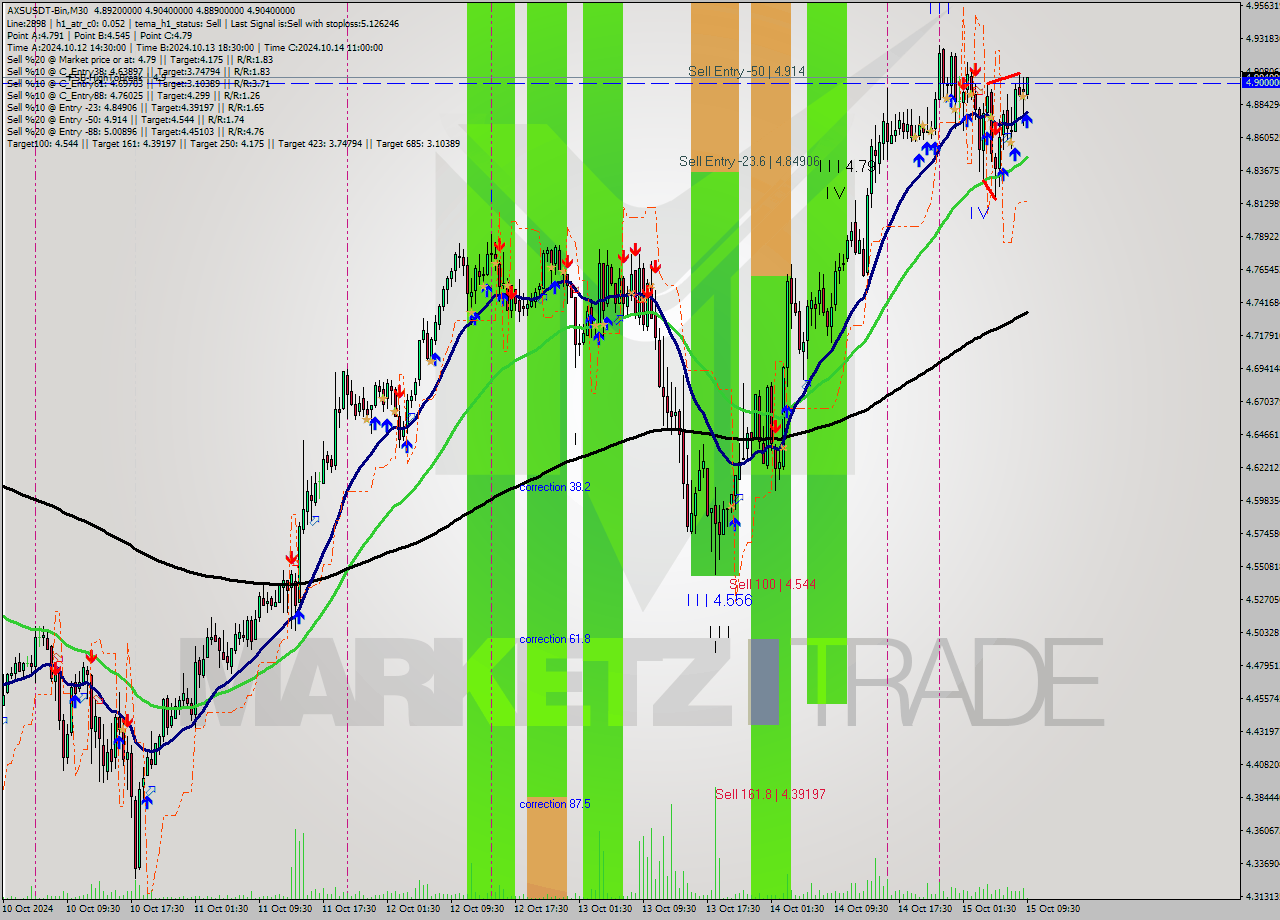Click the '15 Oct 09:30' time axis label
This screenshot has width=1280, height=920.
pyautogui.click(x=1055, y=909)
